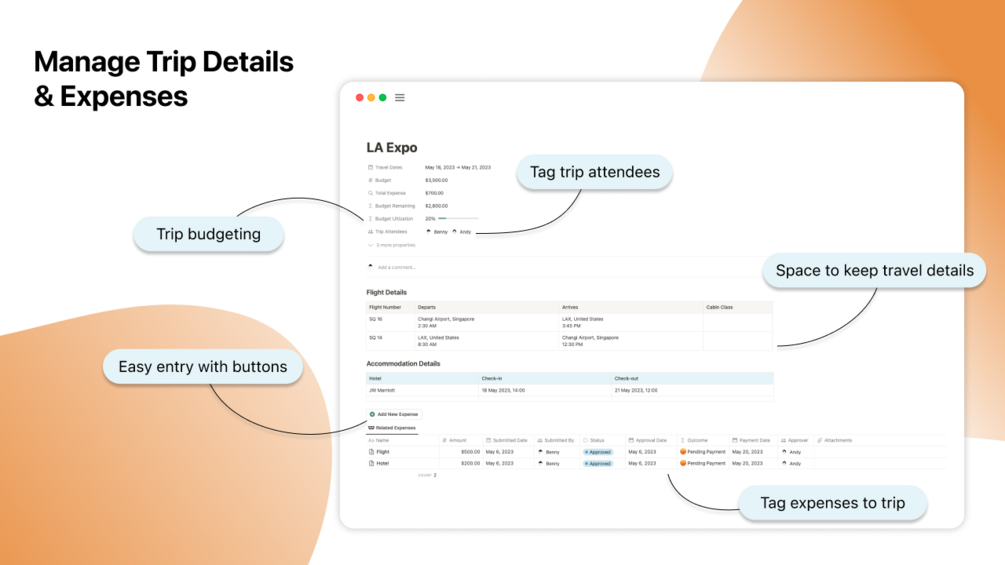1005x565 pixels.
Task: Click the Flight Details heading
Action: coord(386,292)
